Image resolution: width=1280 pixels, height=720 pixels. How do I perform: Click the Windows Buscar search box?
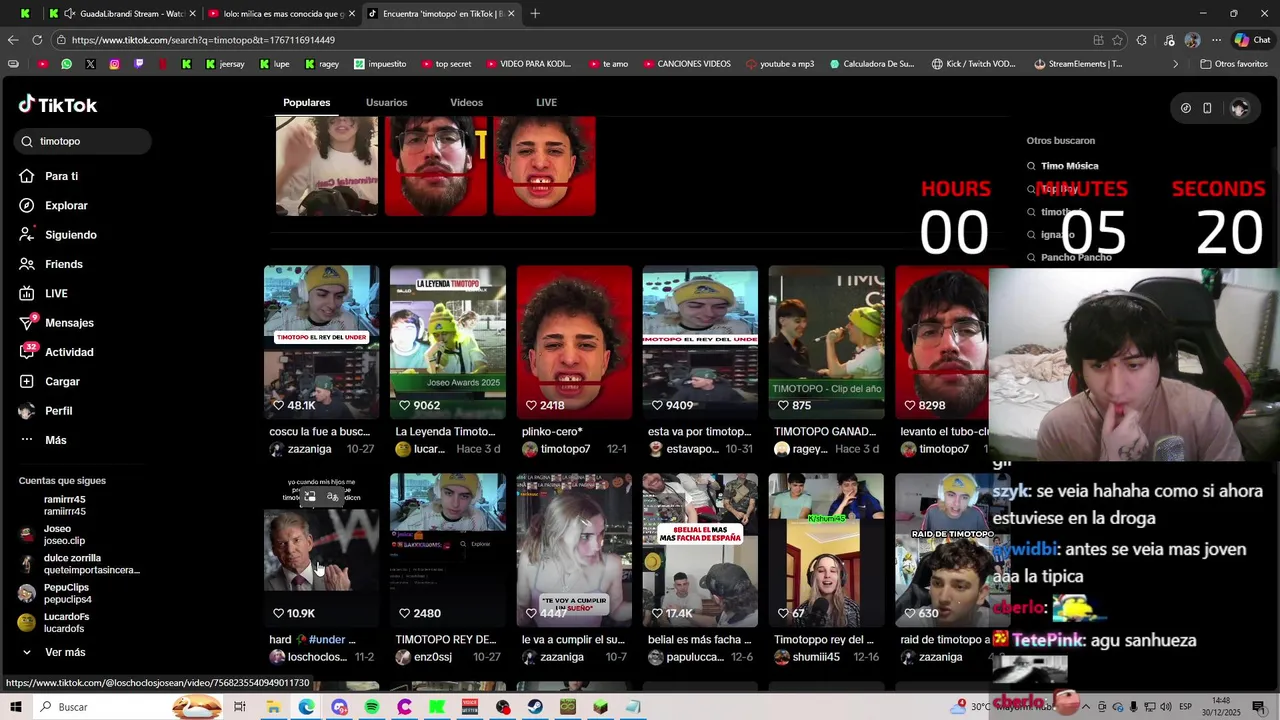pos(128,707)
